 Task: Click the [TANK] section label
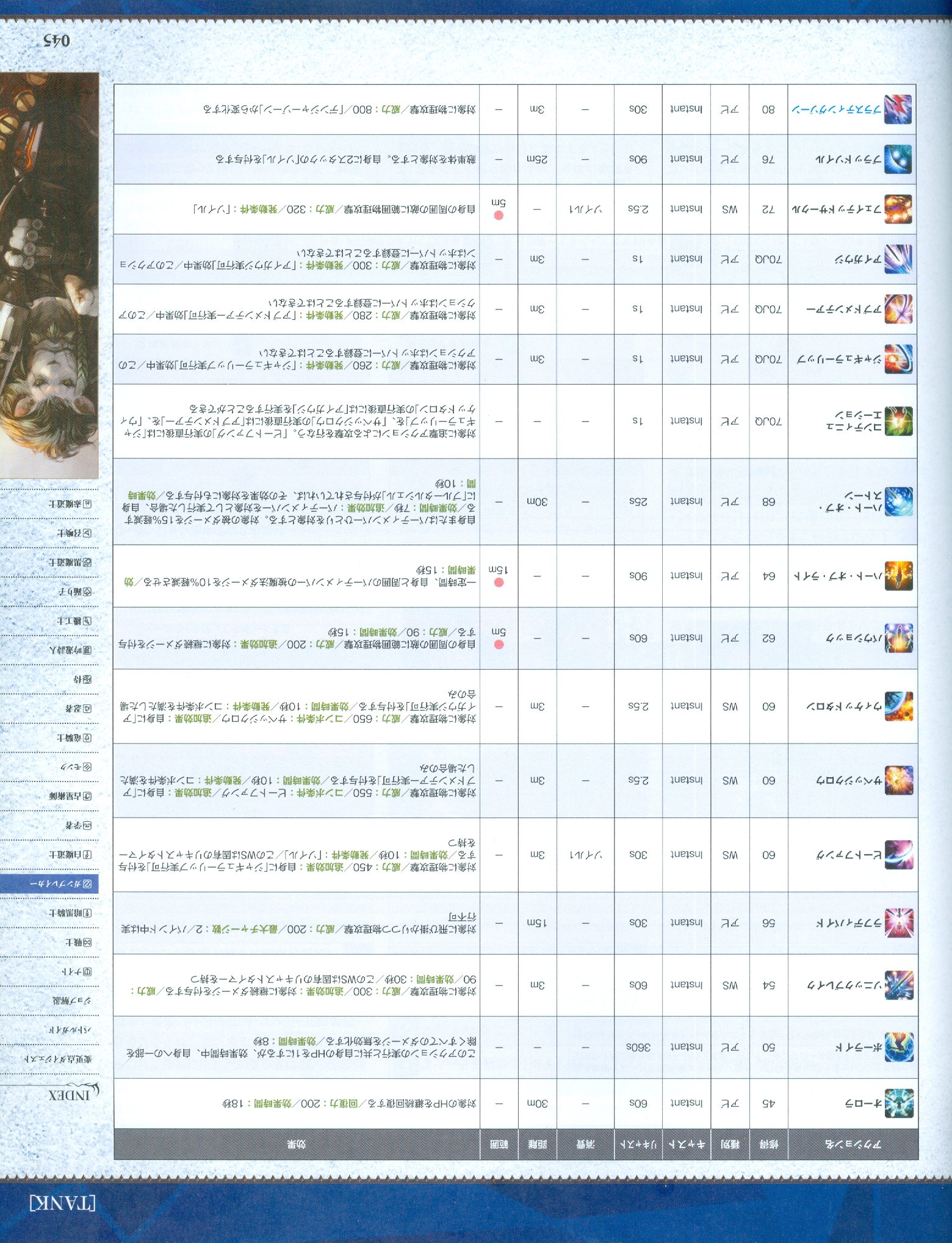(63, 1203)
